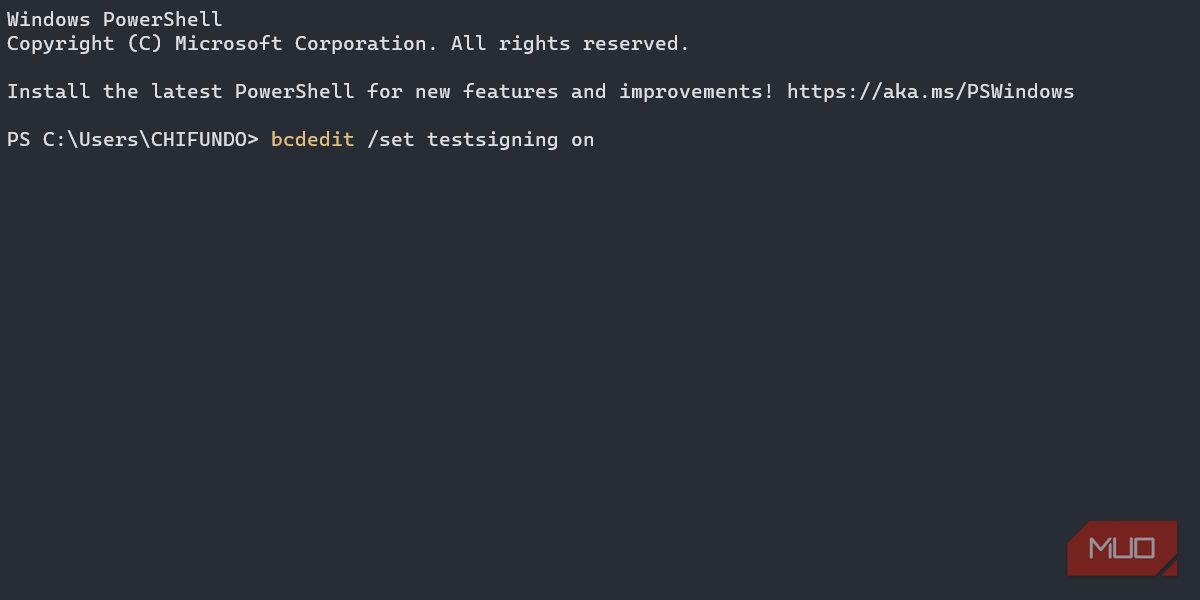Click the word Microsoft
Screen dimensions: 1200x600
[228, 44]
